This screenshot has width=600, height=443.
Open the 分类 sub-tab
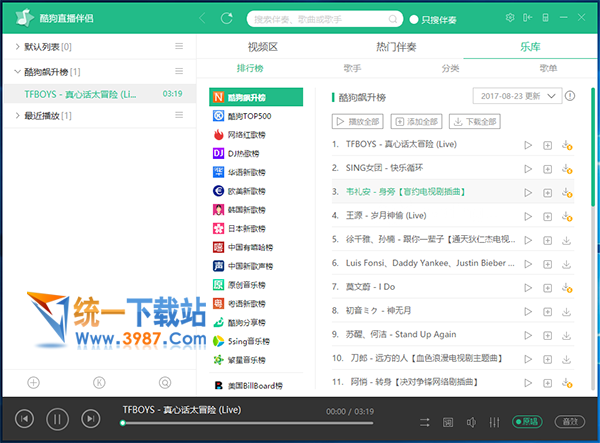450,68
